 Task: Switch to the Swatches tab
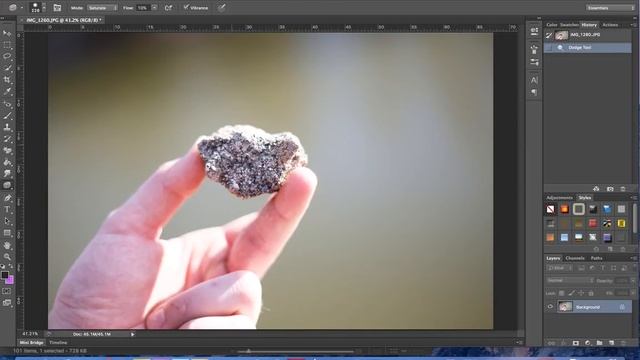569,25
